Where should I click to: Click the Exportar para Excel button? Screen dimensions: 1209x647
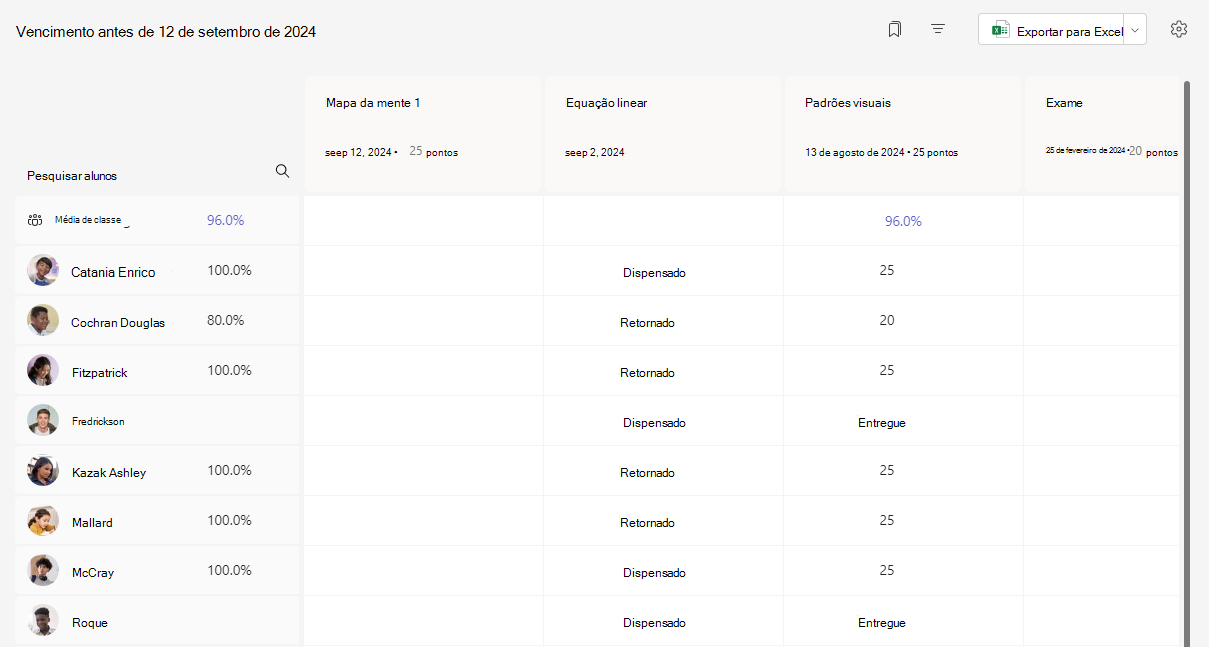point(1051,30)
